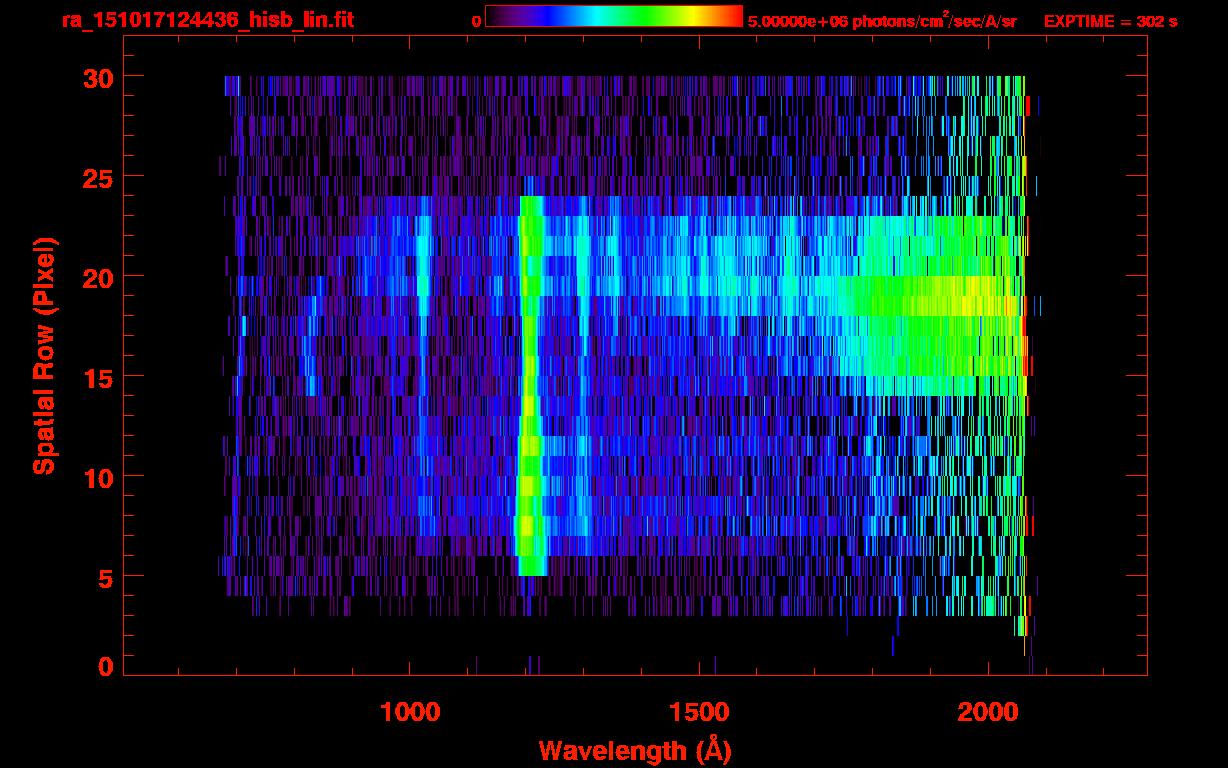Click the x-axis tick label 2000
1228x768 pixels.
click(x=988, y=712)
